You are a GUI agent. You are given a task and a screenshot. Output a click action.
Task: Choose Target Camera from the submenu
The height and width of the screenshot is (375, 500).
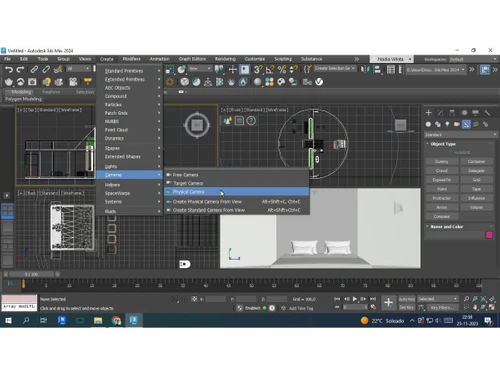point(236,183)
